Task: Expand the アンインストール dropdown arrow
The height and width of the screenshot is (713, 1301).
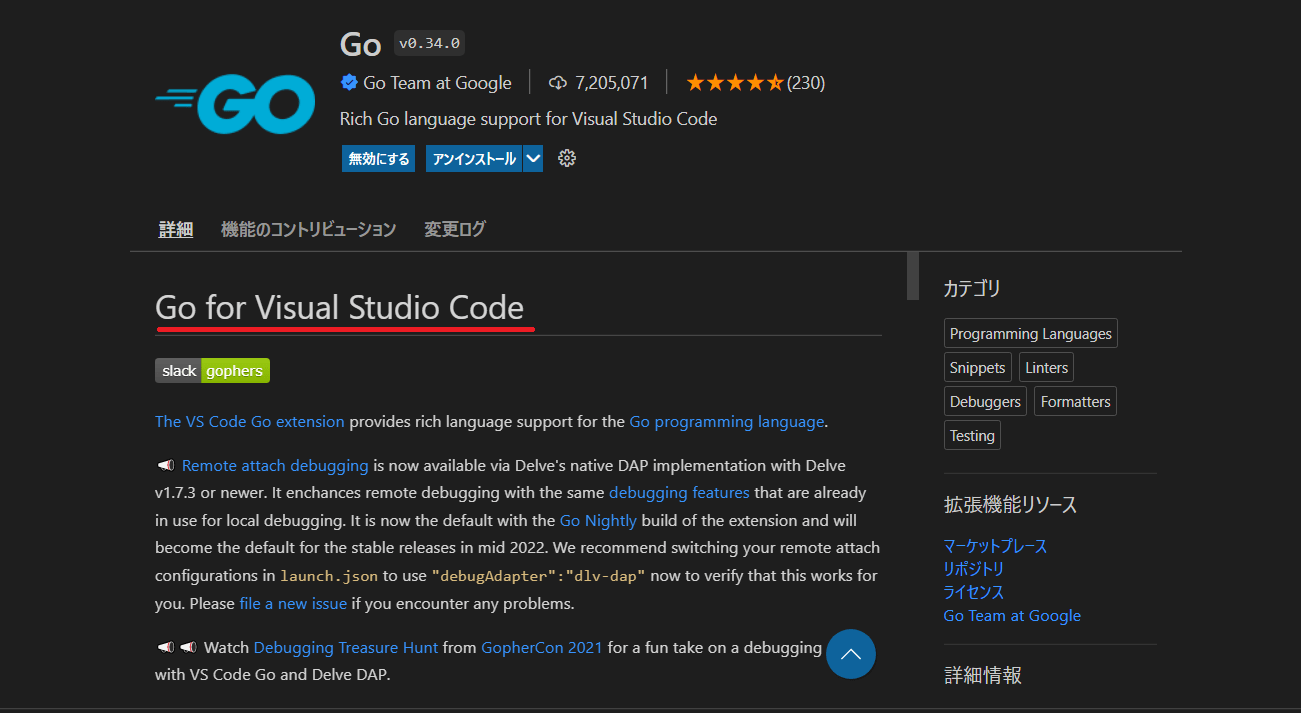Action: click(533, 158)
